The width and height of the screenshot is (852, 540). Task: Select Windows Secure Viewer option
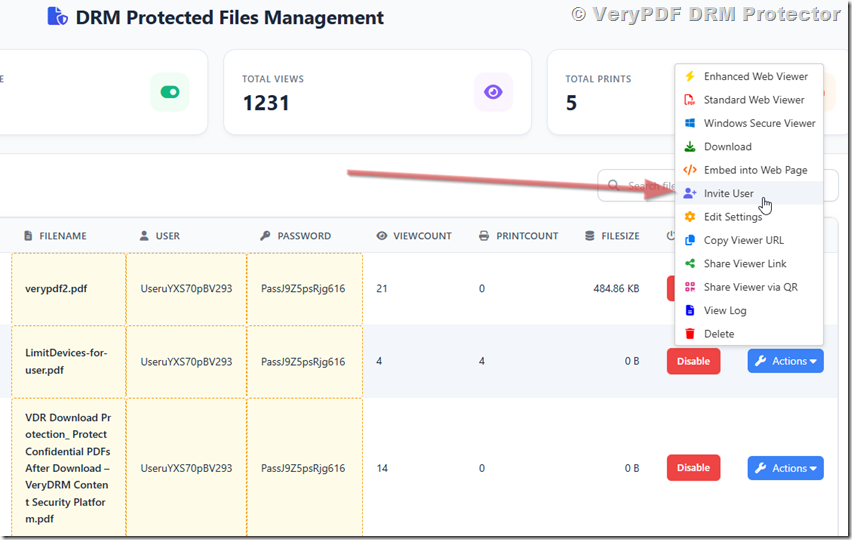(749, 123)
